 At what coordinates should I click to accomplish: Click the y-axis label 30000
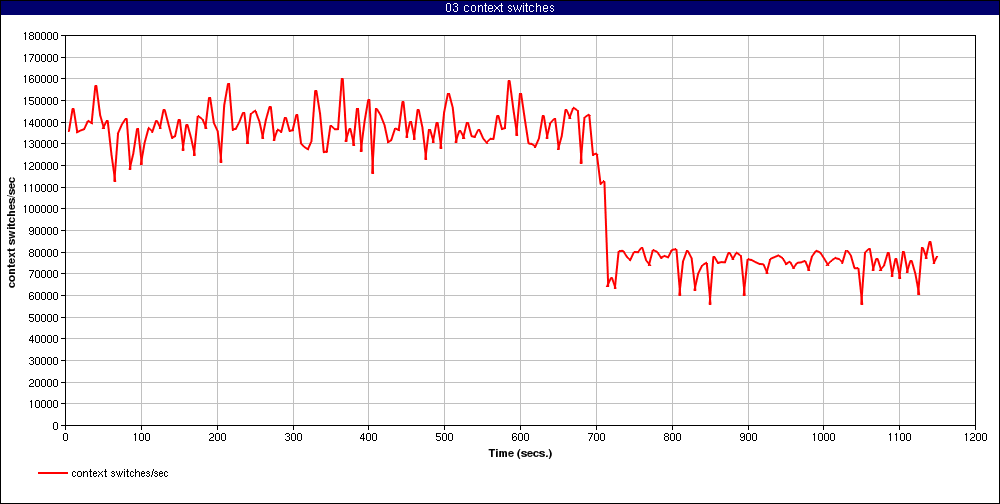pos(43,361)
